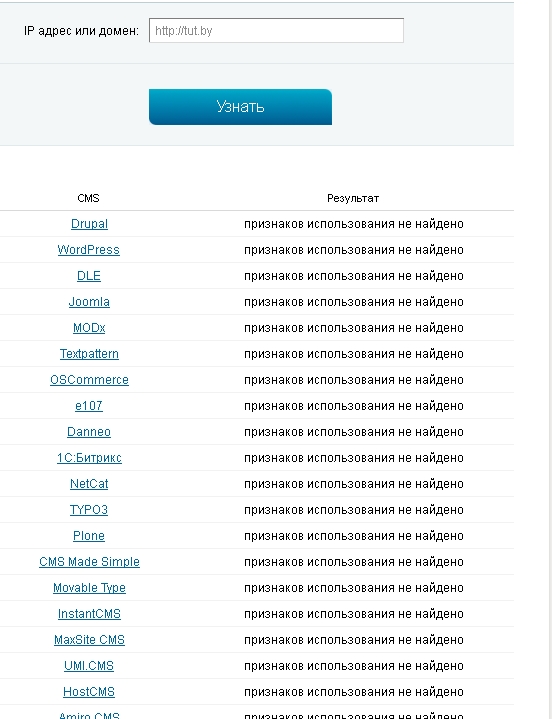Open the InstantCMS link

click(x=89, y=614)
